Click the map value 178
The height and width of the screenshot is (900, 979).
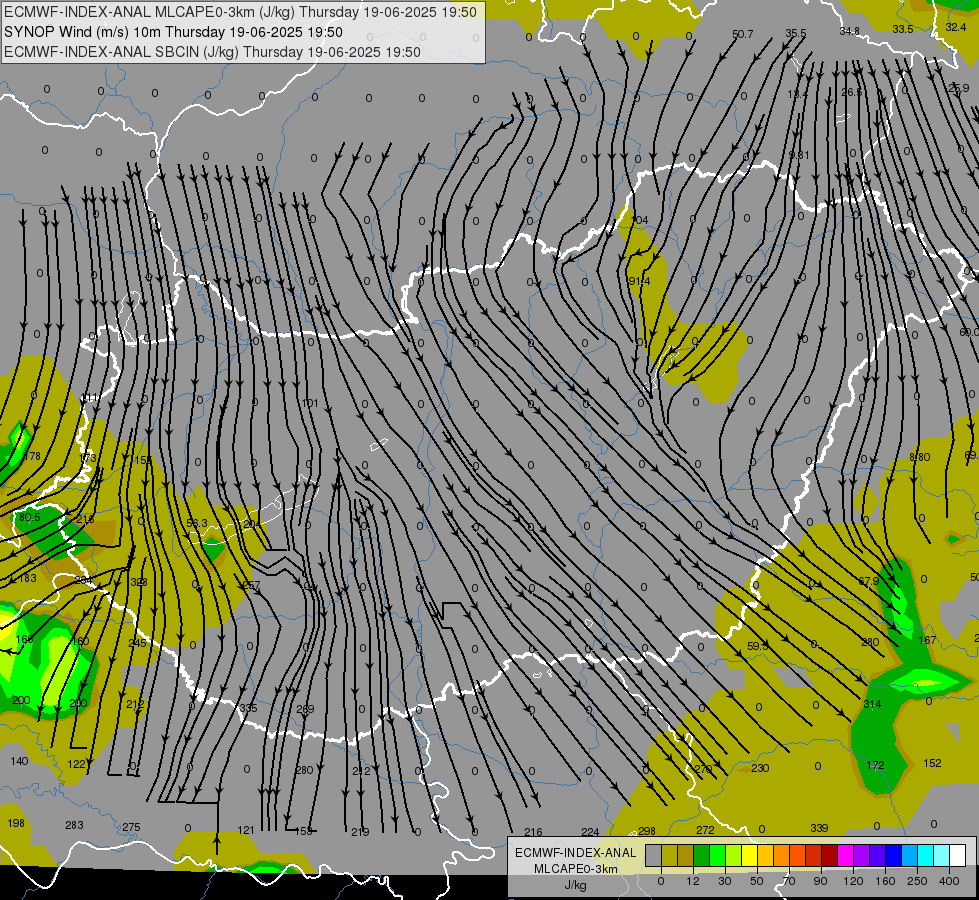pyautogui.click(x=32, y=456)
